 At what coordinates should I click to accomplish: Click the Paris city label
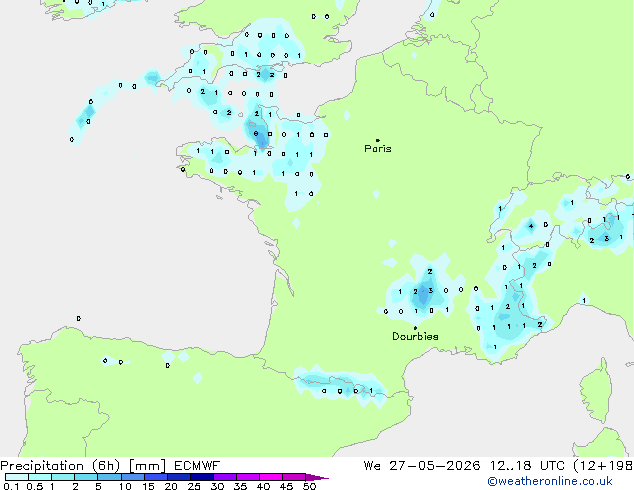tap(378, 149)
